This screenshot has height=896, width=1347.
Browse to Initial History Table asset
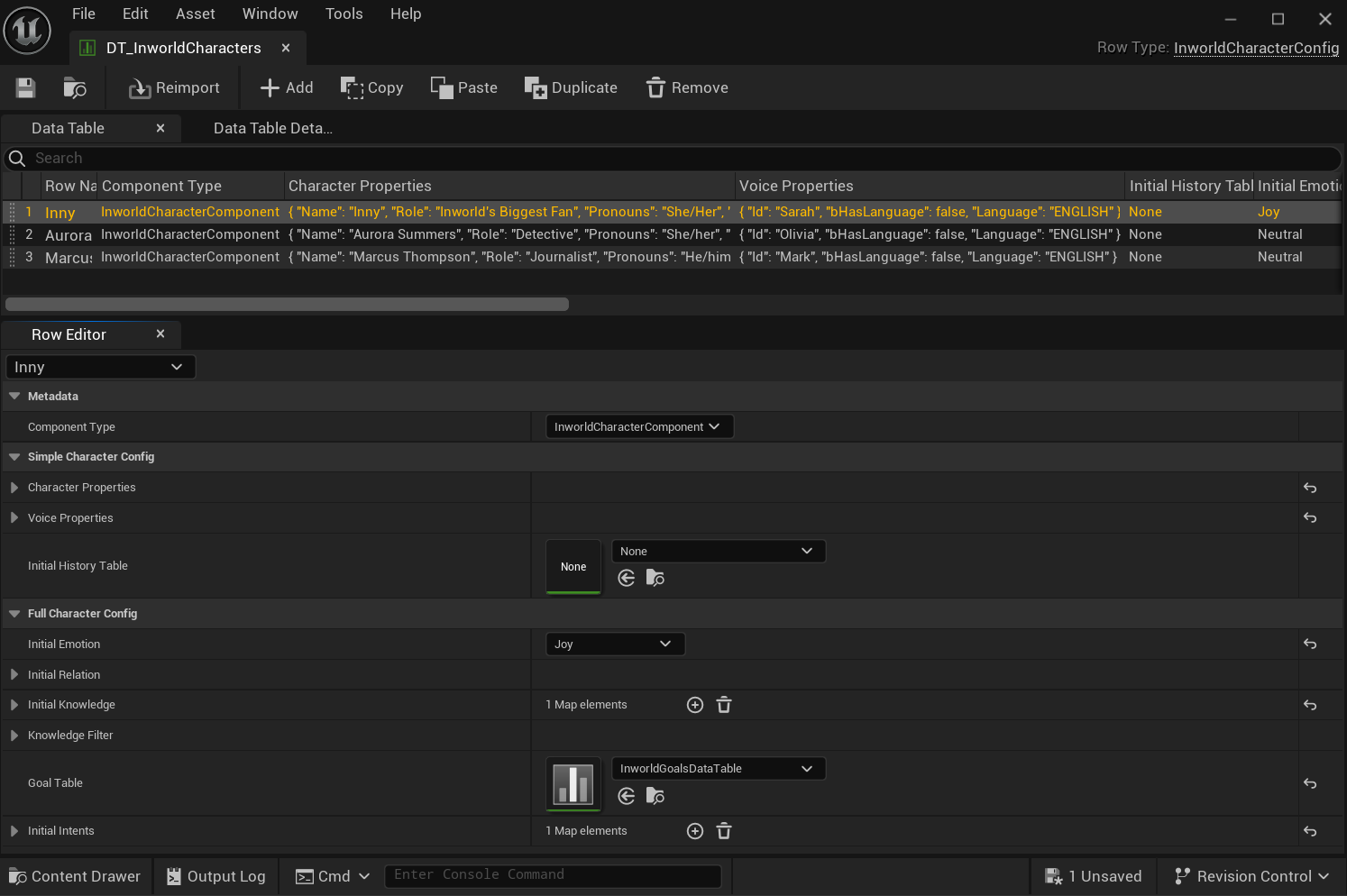tap(655, 578)
